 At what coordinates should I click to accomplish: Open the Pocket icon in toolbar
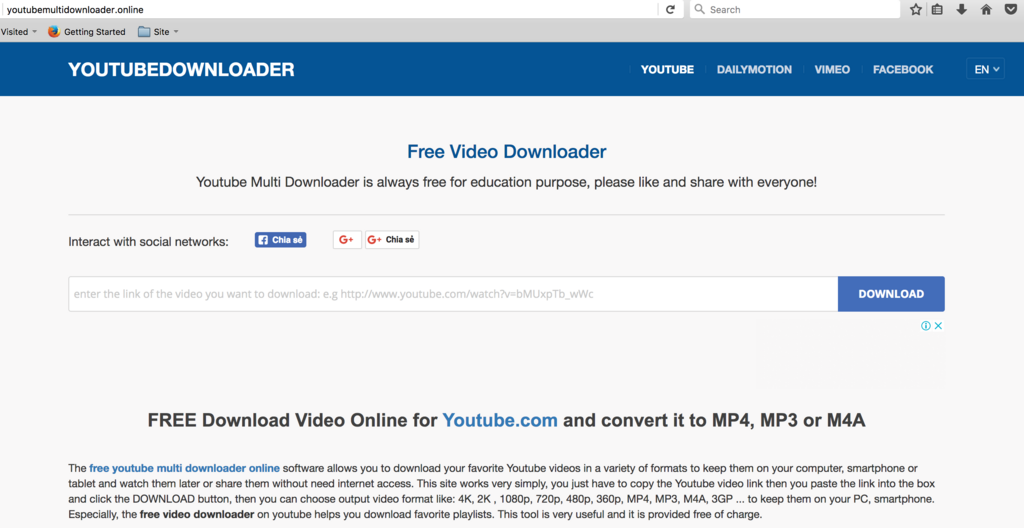click(x=1010, y=9)
